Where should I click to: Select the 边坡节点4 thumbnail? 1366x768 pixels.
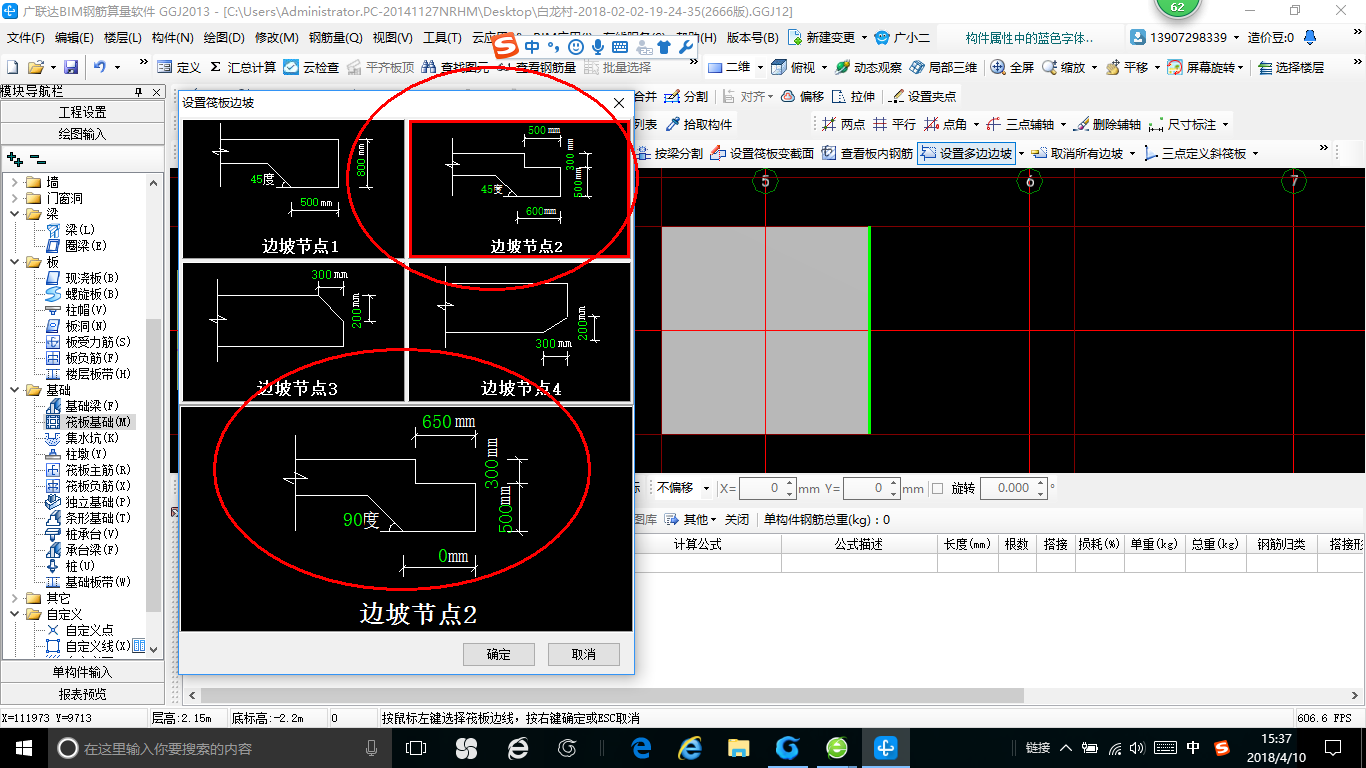(x=520, y=331)
